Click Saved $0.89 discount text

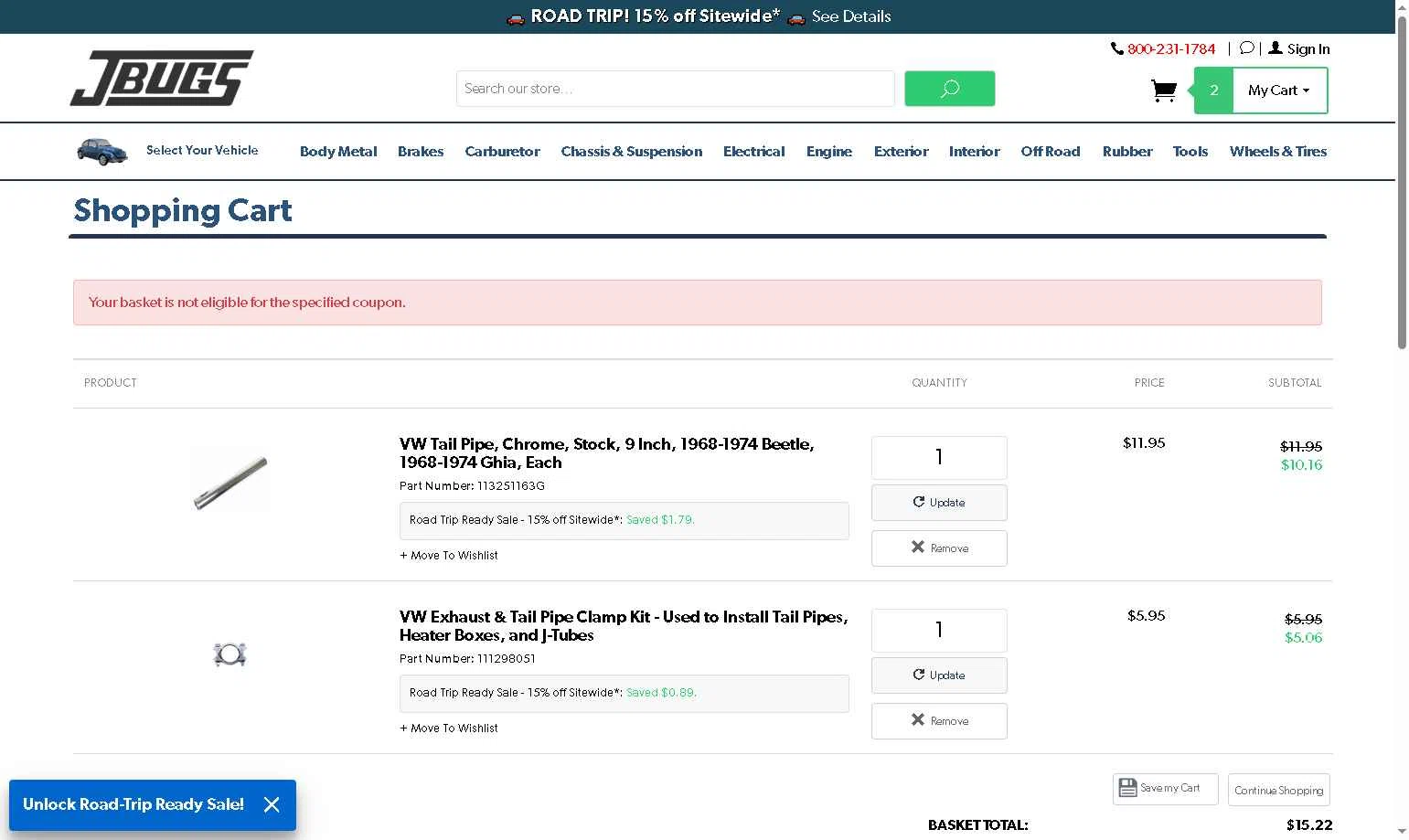pyautogui.click(x=661, y=693)
